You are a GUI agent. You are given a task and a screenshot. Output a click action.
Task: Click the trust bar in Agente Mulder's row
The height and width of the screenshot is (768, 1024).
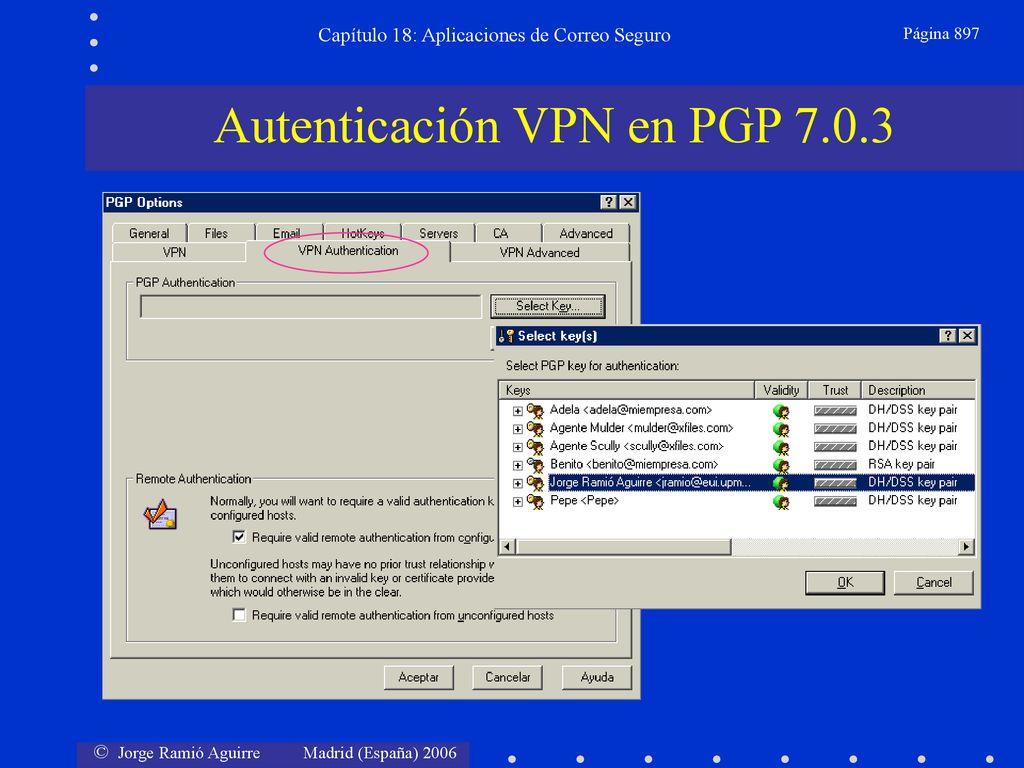[x=835, y=428]
